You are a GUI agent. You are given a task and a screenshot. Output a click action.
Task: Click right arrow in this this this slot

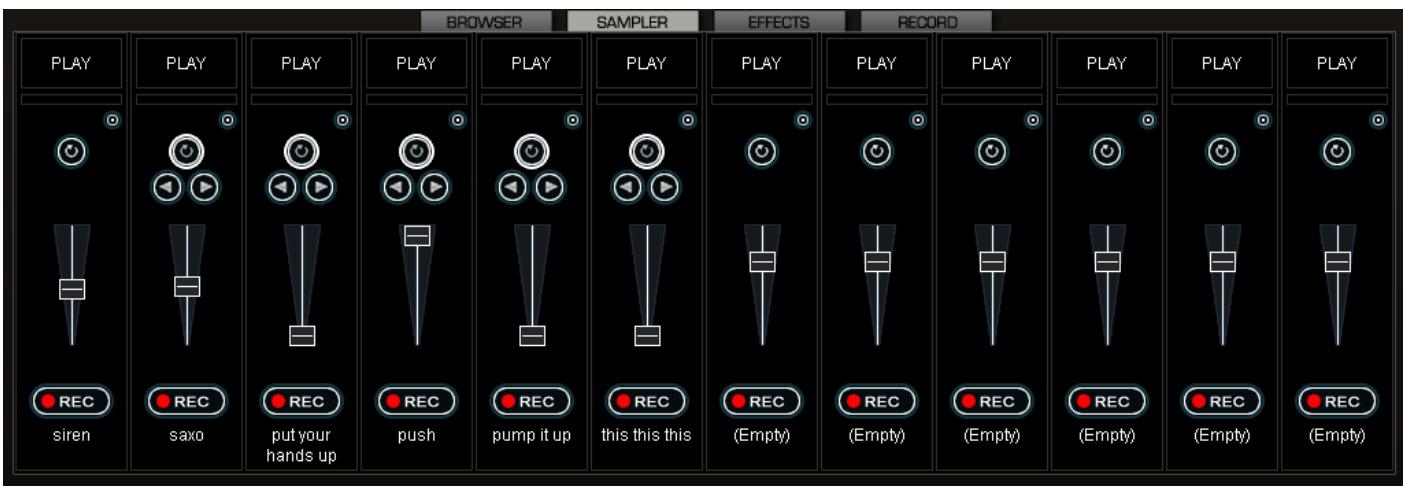point(664,187)
